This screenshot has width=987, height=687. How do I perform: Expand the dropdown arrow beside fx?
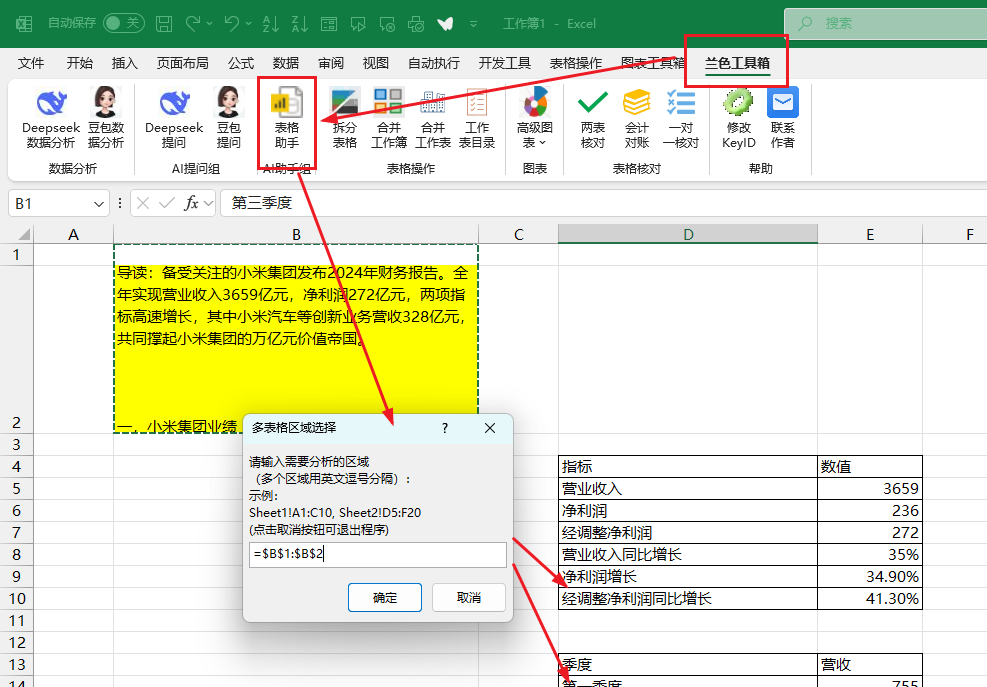(x=208, y=203)
